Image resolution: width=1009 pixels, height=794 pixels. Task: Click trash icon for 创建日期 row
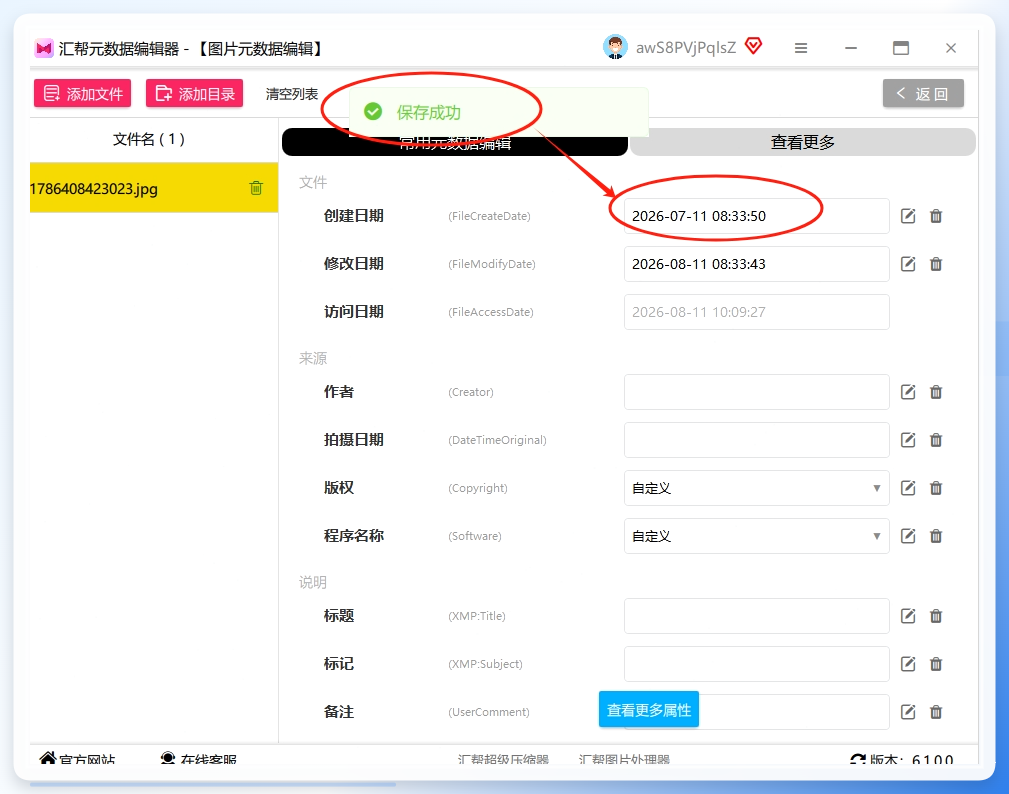[936, 216]
